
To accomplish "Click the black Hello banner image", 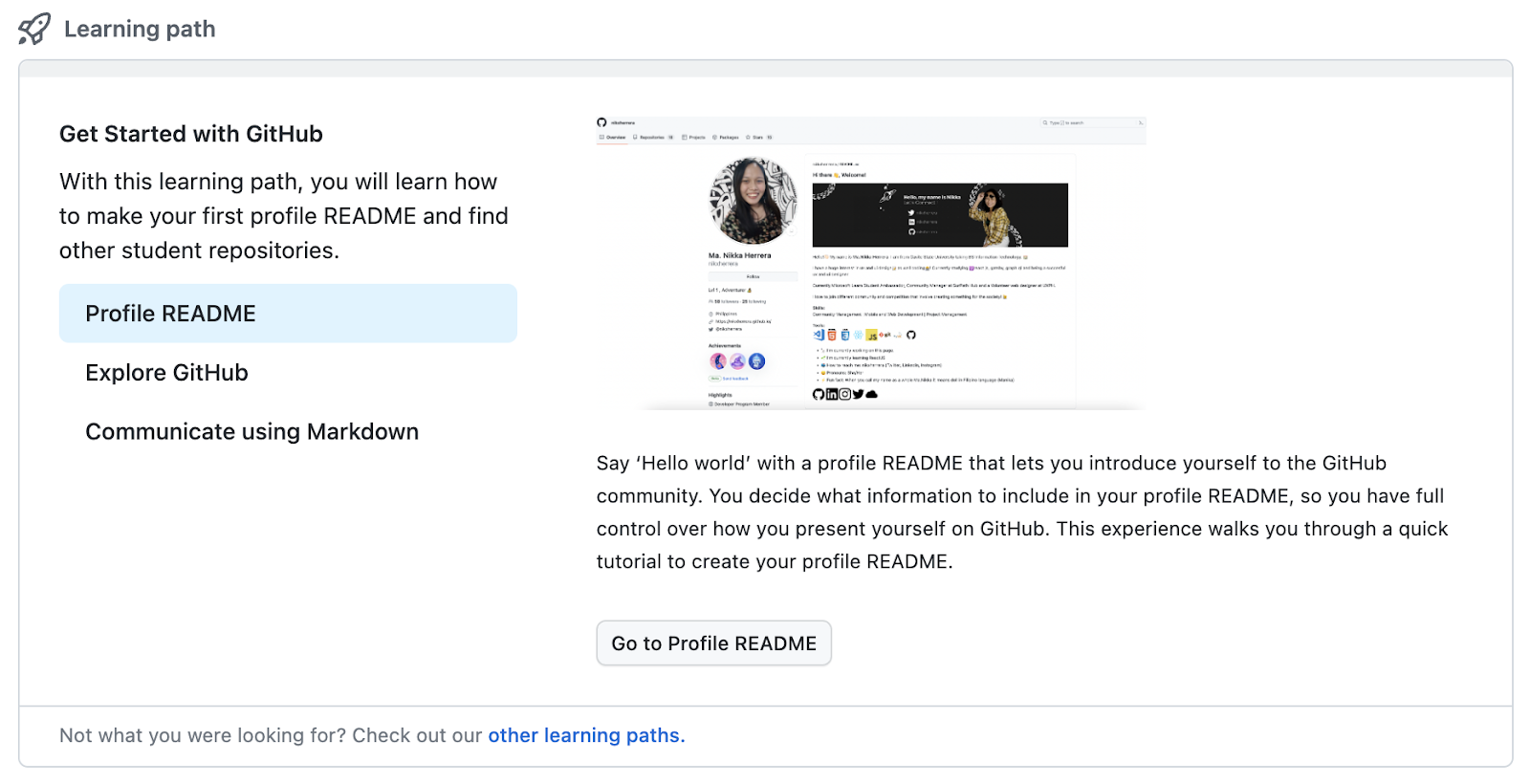I will click(x=940, y=215).
